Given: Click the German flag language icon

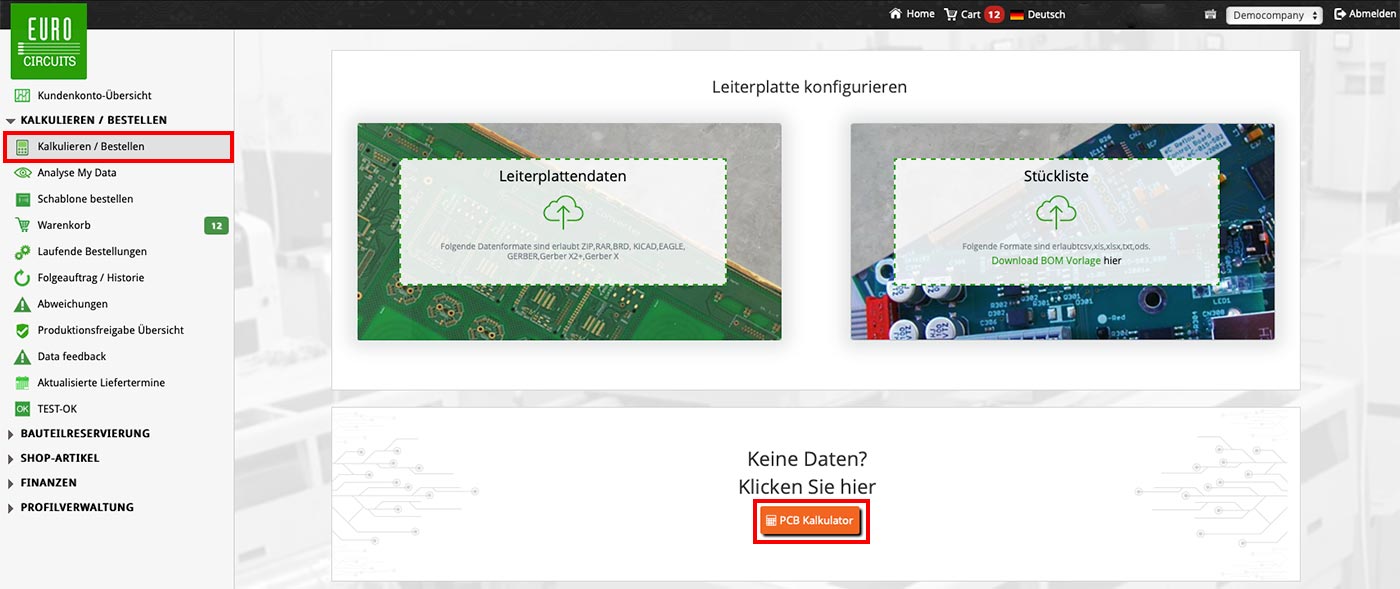Looking at the screenshot, I should point(1017,15).
